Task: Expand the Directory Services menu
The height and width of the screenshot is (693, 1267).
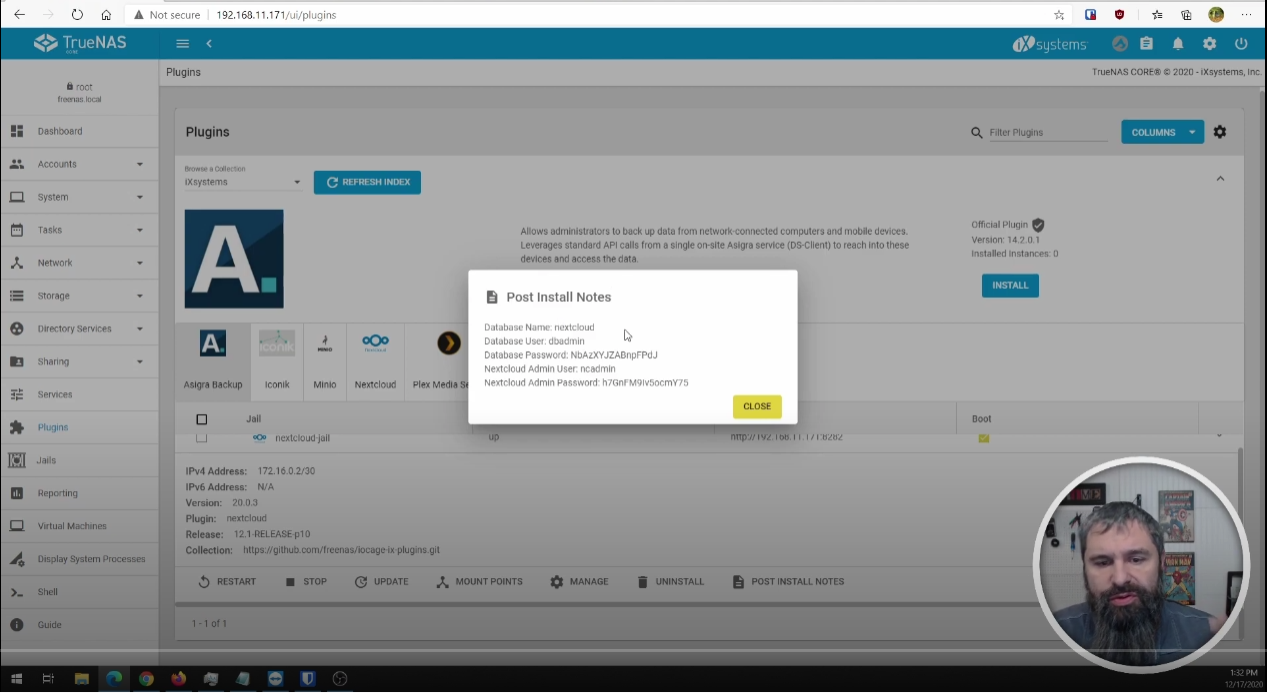Action: pyautogui.click(x=79, y=329)
